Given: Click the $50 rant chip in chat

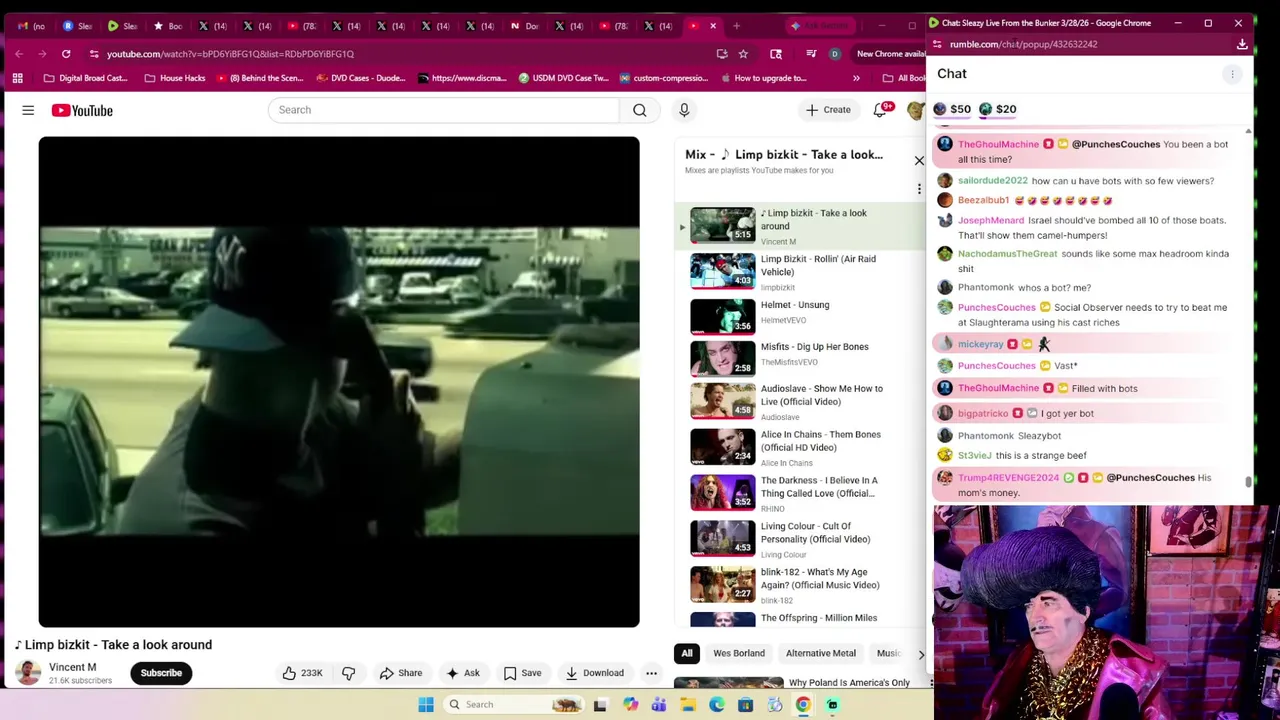Looking at the screenshot, I should tap(952, 109).
